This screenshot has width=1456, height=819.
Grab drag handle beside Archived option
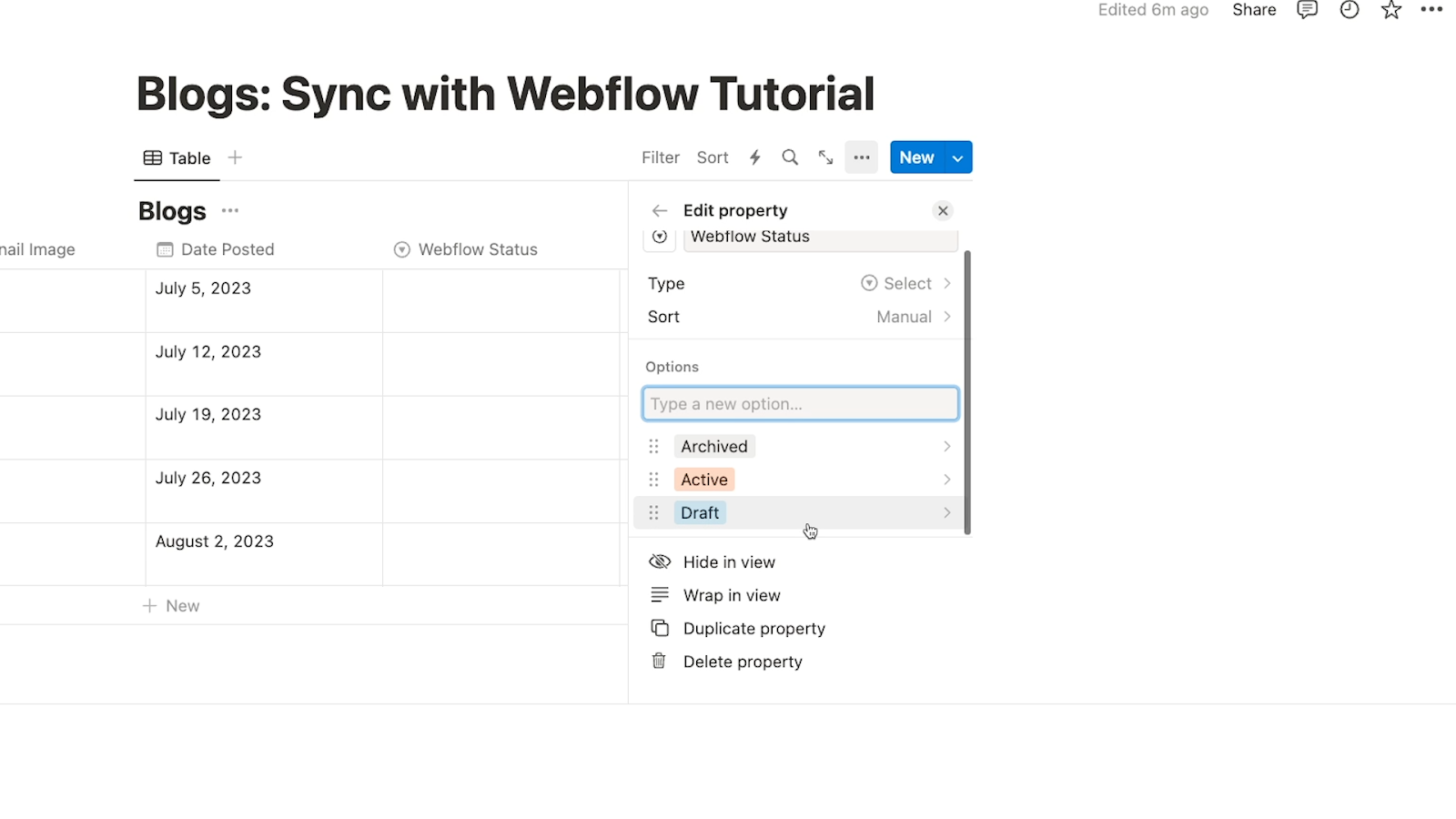click(653, 447)
